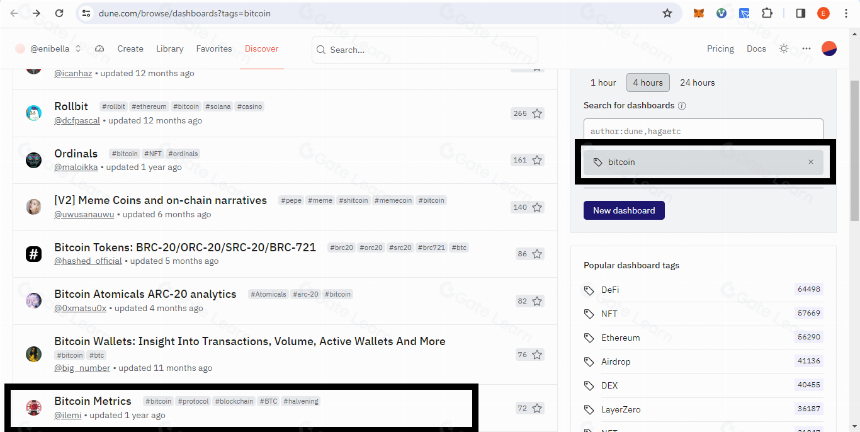The height and width of the screenshot is (432, 860).
Task: Star the Ordinals dashboard
Action: point(537,160)
